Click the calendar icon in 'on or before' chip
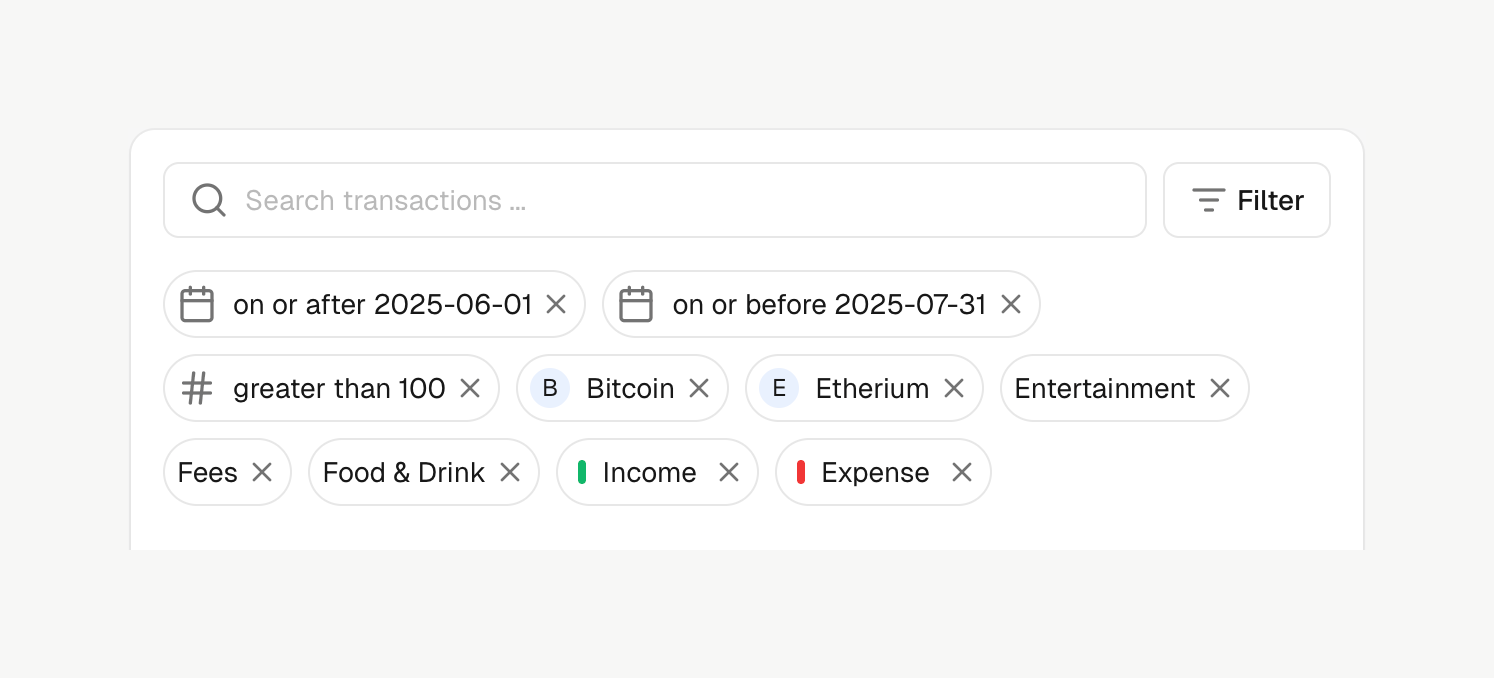This screenshot has height=678, width=1494. coord(636,304)
